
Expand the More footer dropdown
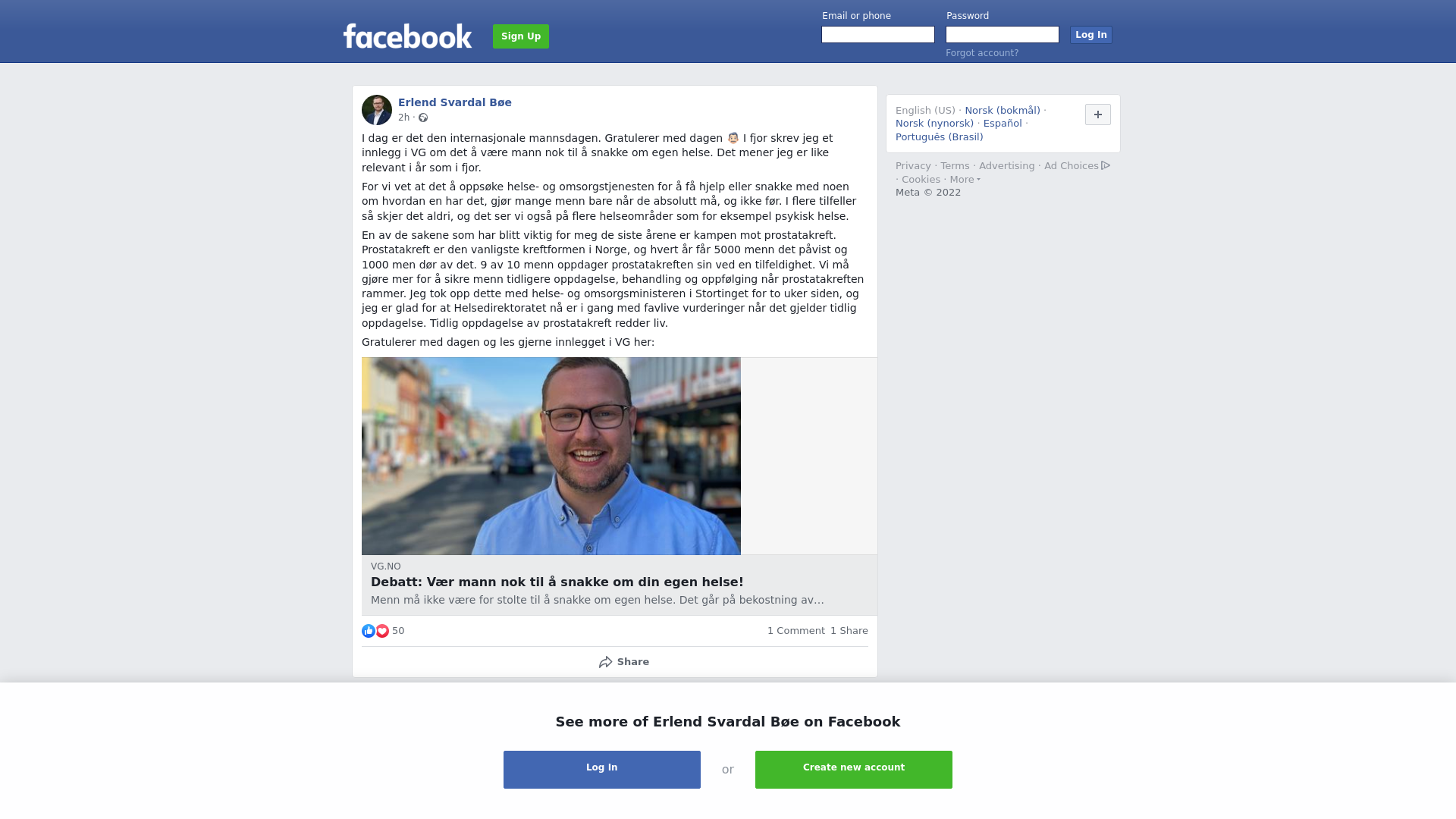[965, 180]
